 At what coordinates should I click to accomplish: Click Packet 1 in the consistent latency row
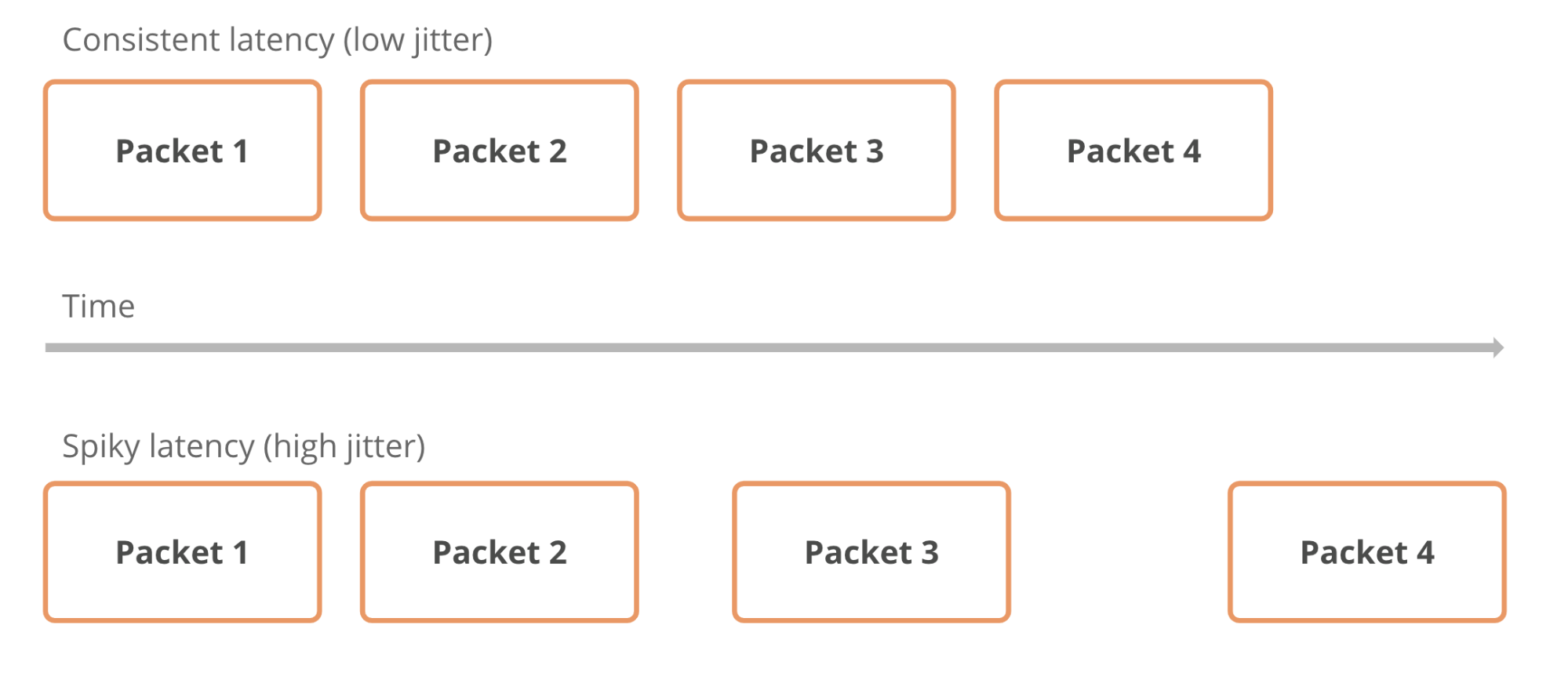(x=182, y=151)
